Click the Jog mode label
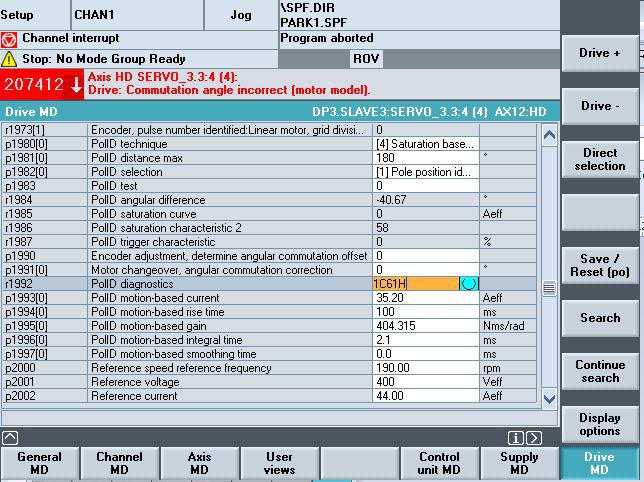 click(x=241, y=15)
